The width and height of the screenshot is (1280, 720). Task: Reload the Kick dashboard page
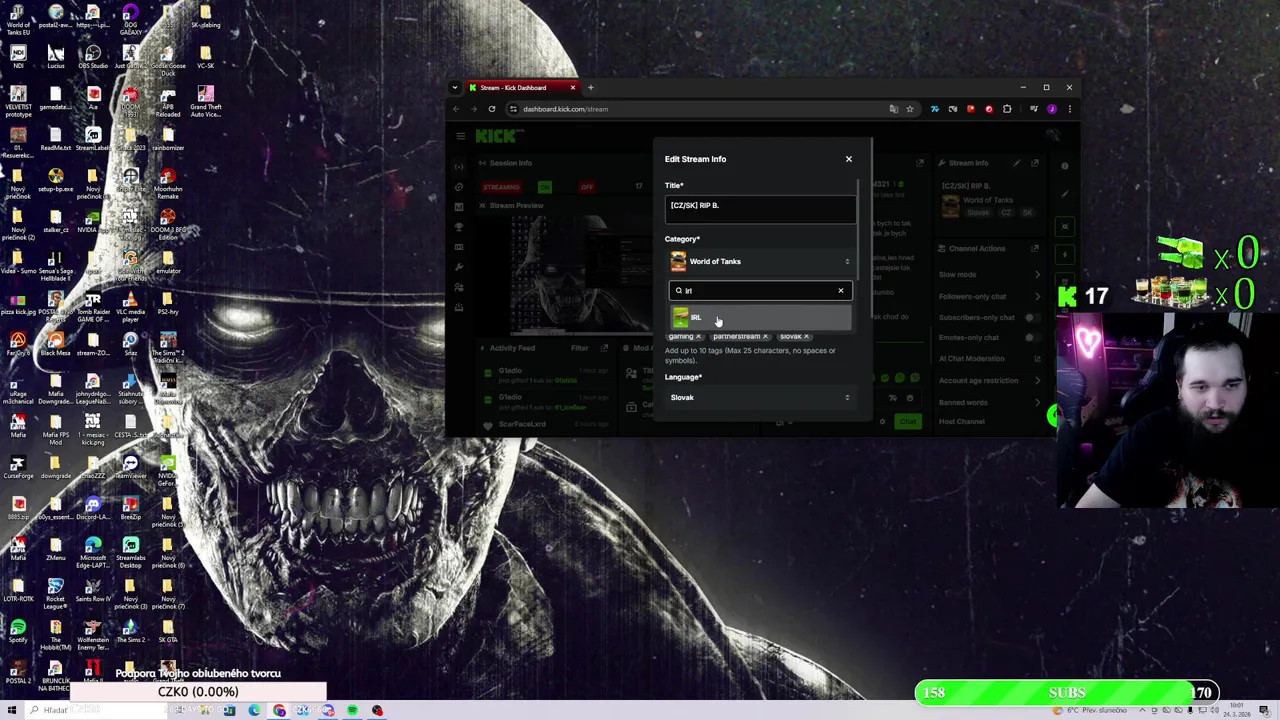tap(492, 109)
